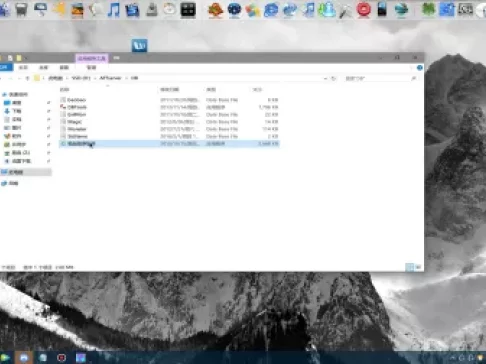Open the red circle taskbar icon
486x364 pixels.
pyautogui.click(x=61, y=358)
